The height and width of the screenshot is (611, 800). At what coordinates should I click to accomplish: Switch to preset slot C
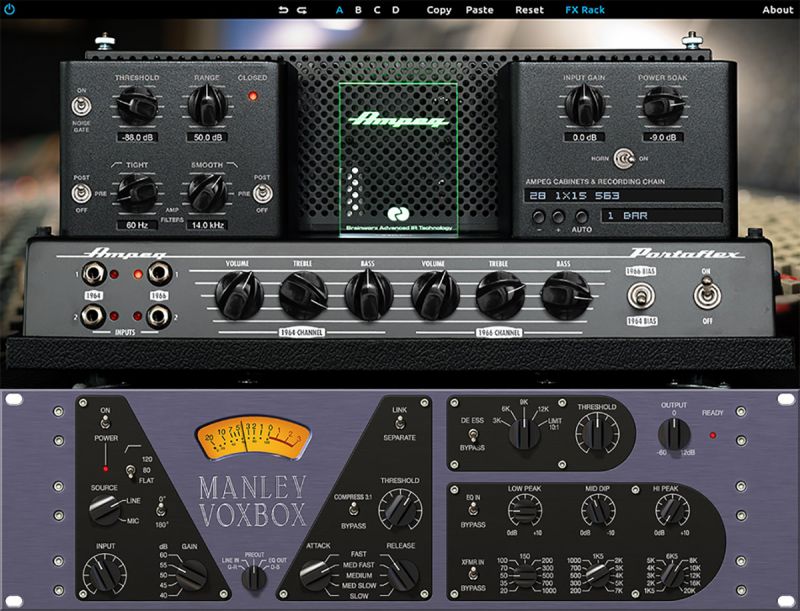(377, 10)
